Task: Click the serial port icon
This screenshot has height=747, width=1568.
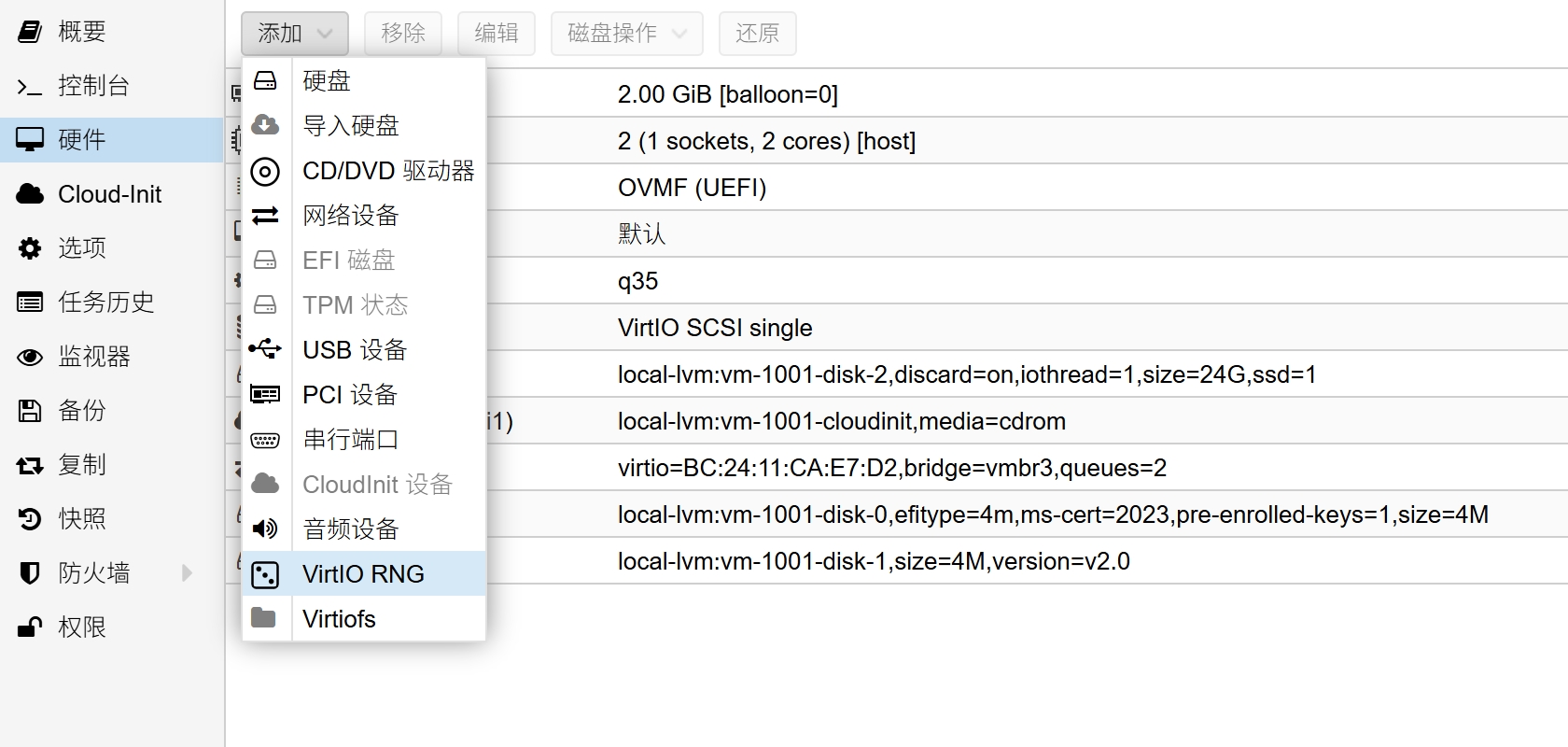Action: point(265,440)
